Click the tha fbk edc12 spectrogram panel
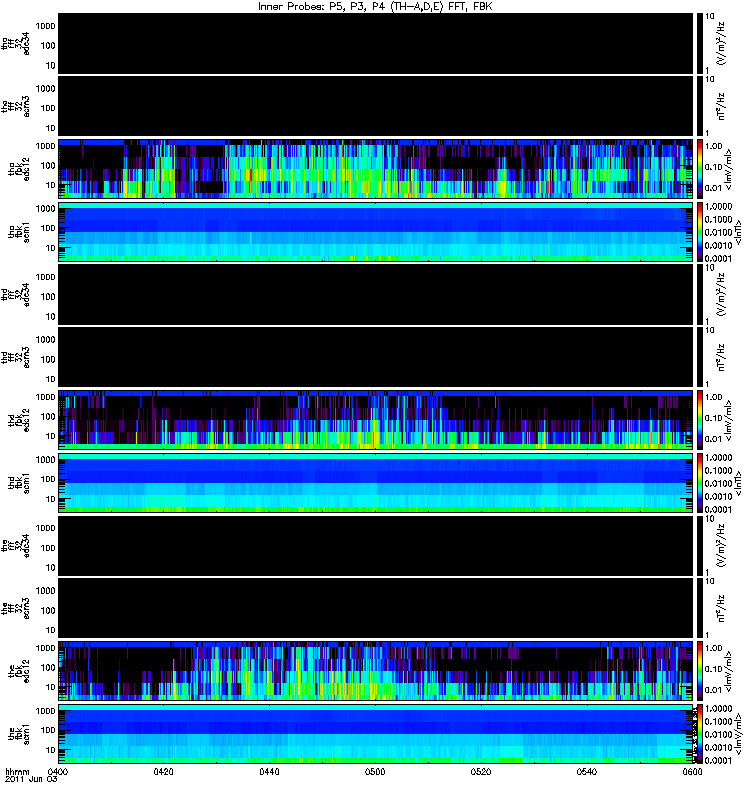This screenshot has height=800, width=750. click(376, 169)
